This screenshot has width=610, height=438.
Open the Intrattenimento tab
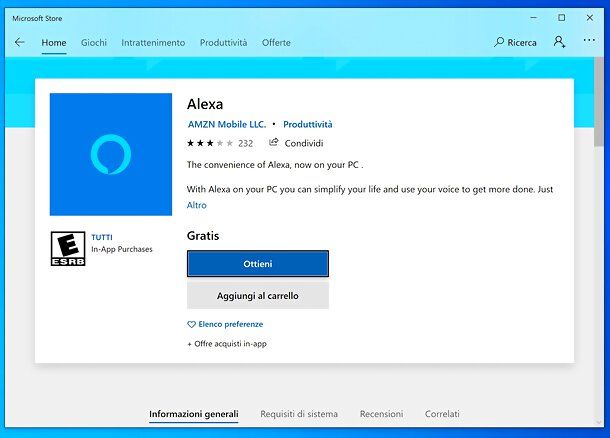153,42
